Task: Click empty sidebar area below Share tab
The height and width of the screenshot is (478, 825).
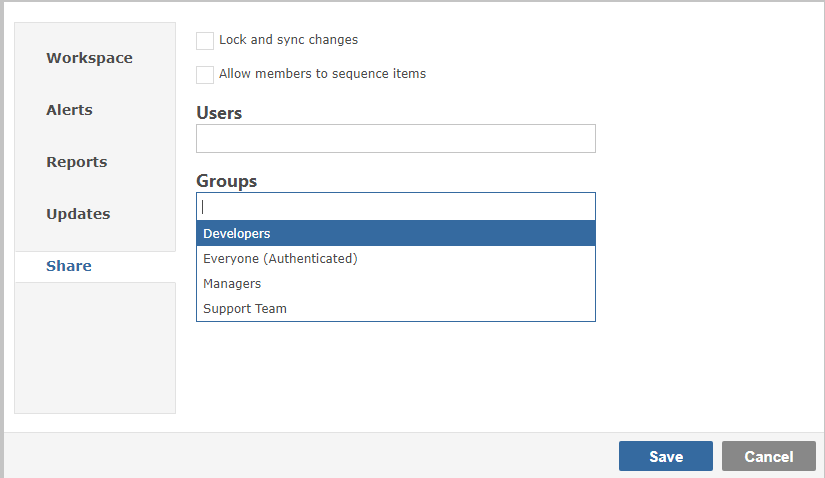Action: (x=95, y=347)
